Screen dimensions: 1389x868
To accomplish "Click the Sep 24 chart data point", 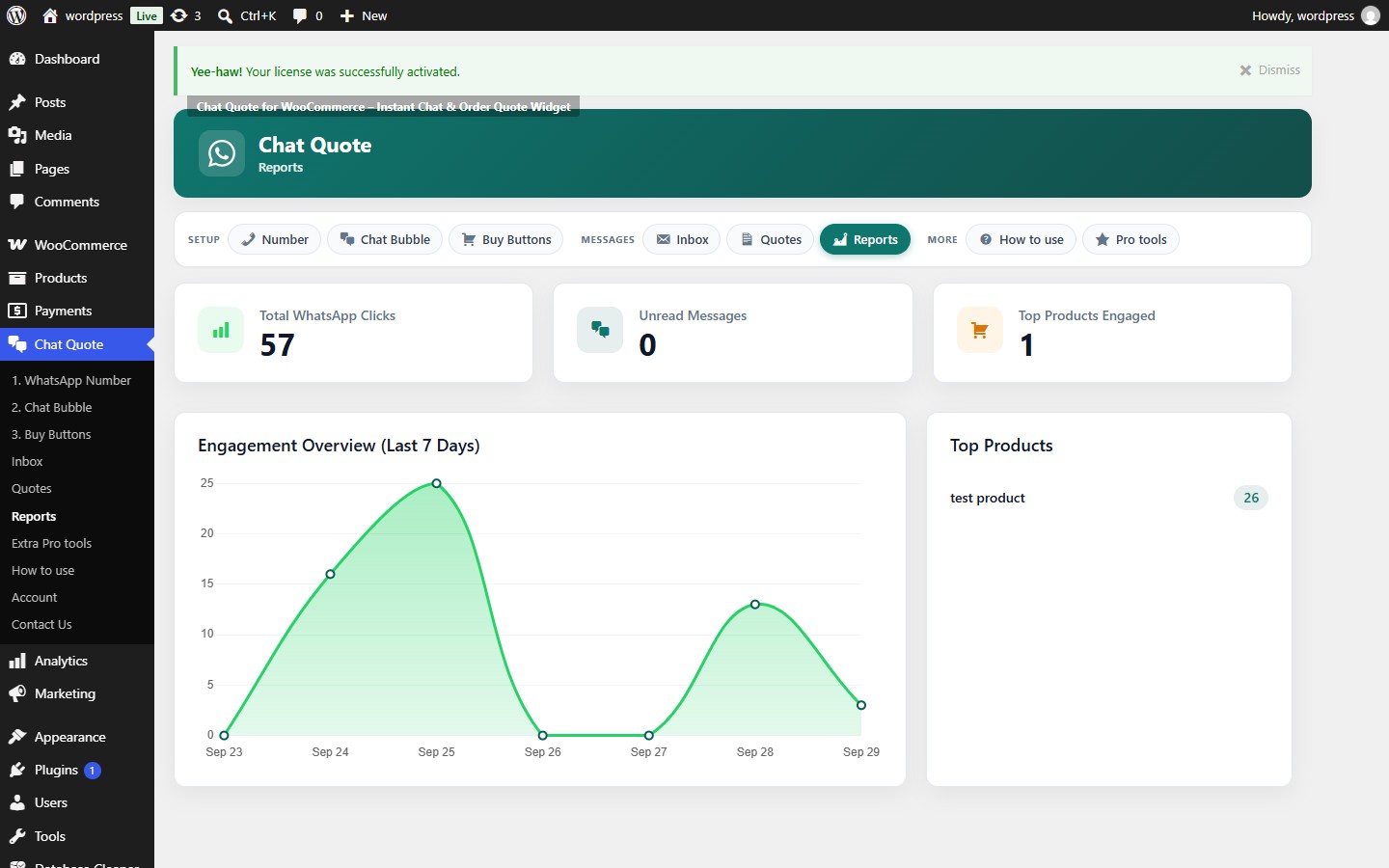I will [330, 574].
